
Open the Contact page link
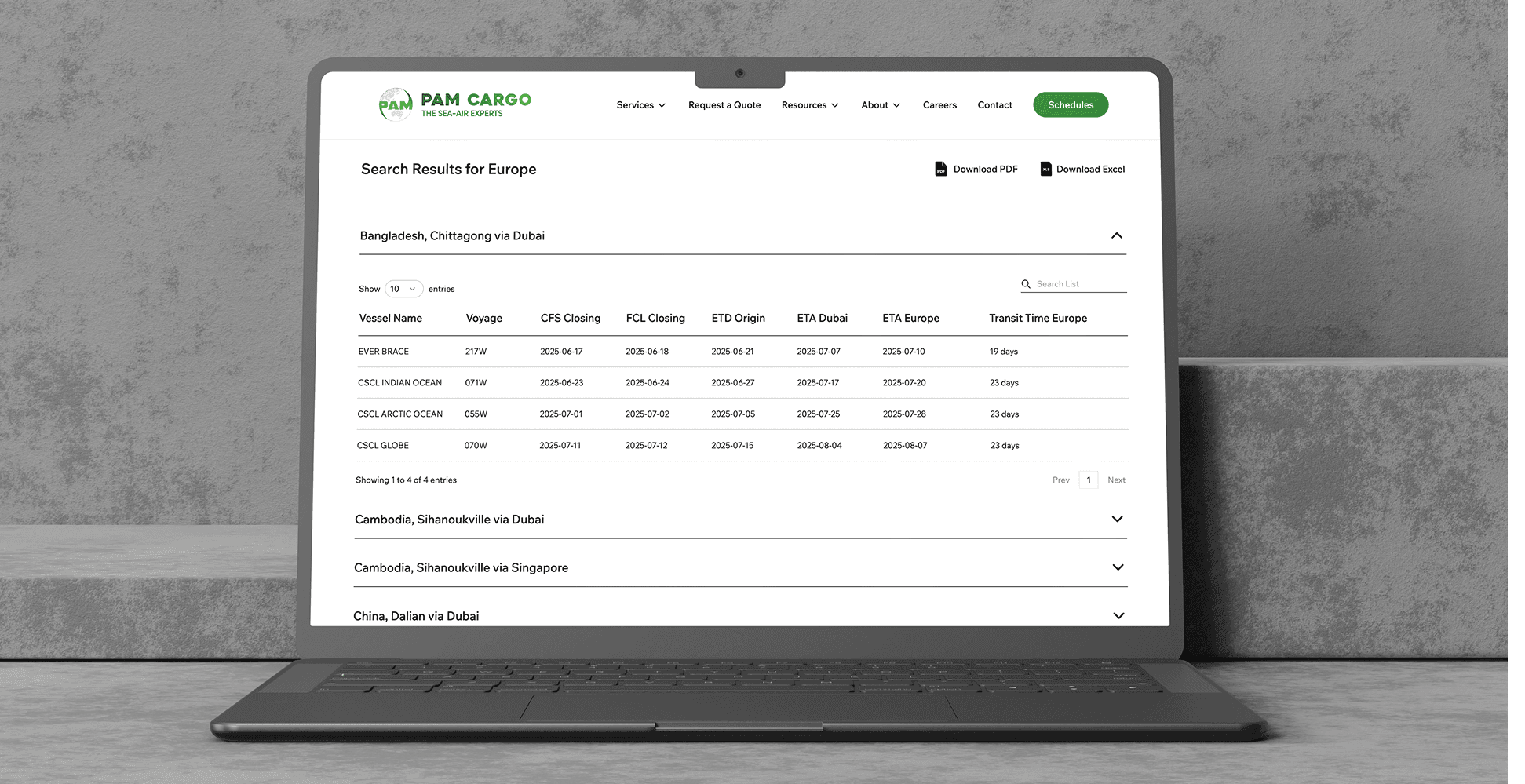(994, 105)
